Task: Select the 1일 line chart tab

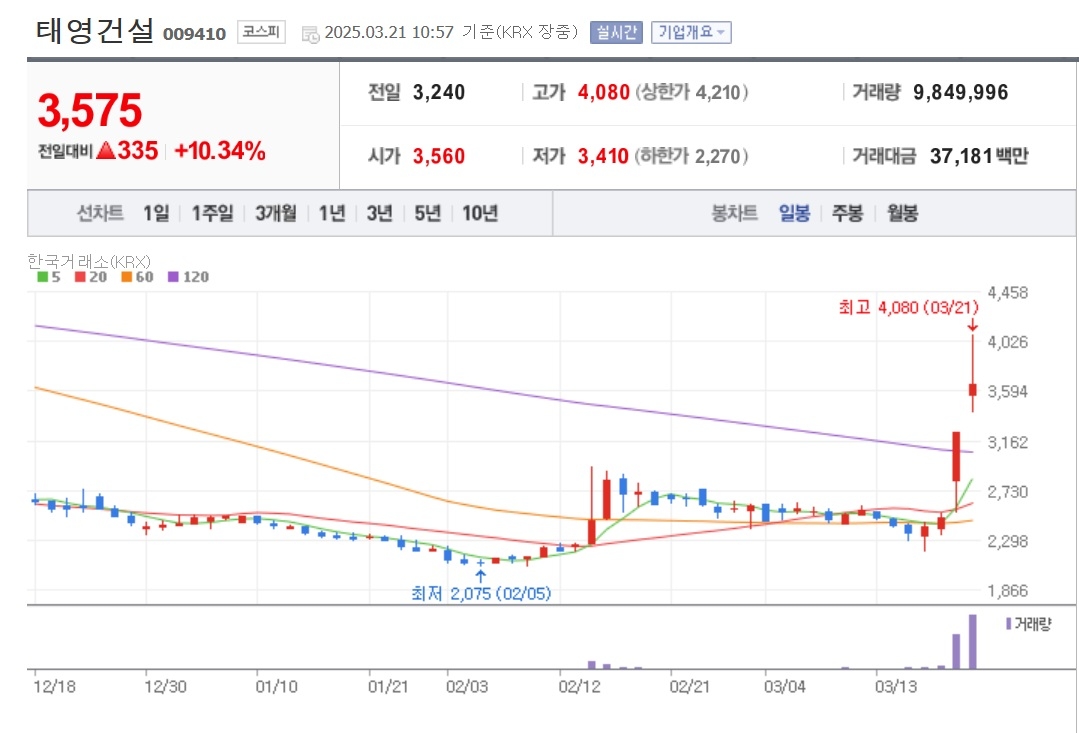Action: pyautogui.click(x=156, y=213)
